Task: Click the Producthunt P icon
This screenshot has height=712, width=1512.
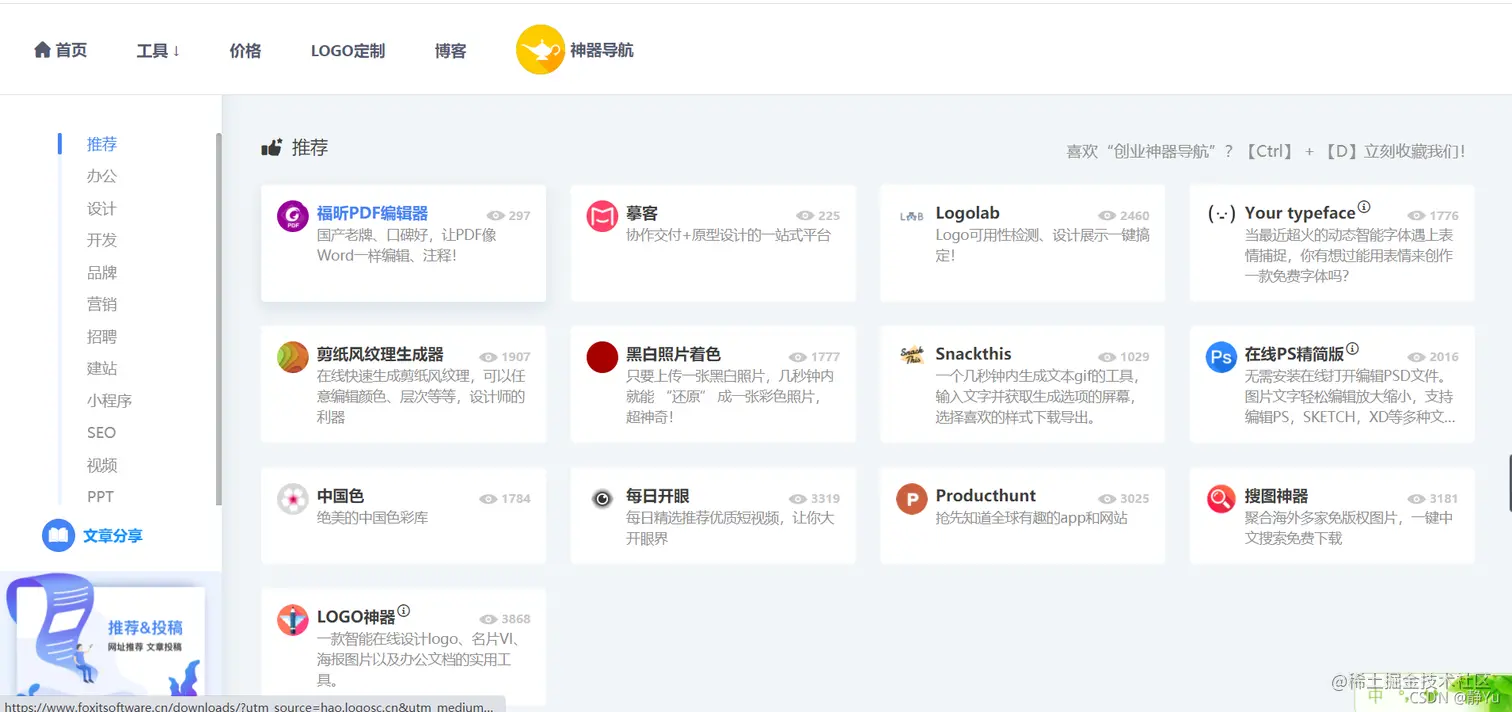Action: point(911,498)
